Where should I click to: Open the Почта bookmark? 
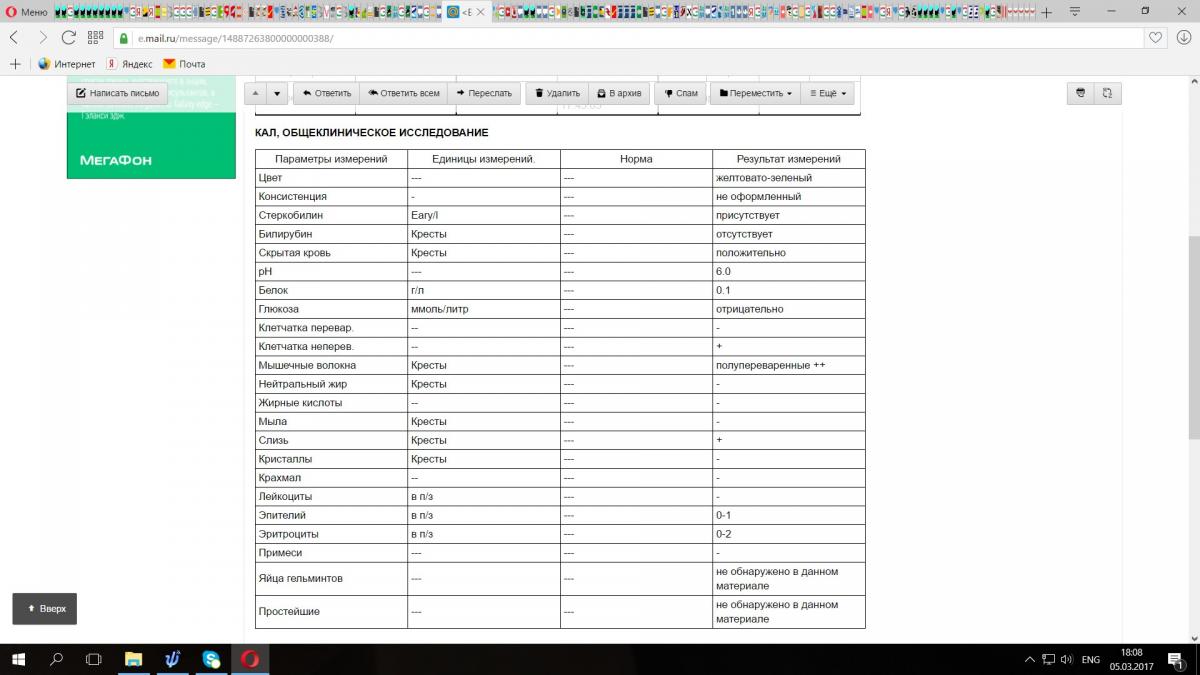pos(184,64)
